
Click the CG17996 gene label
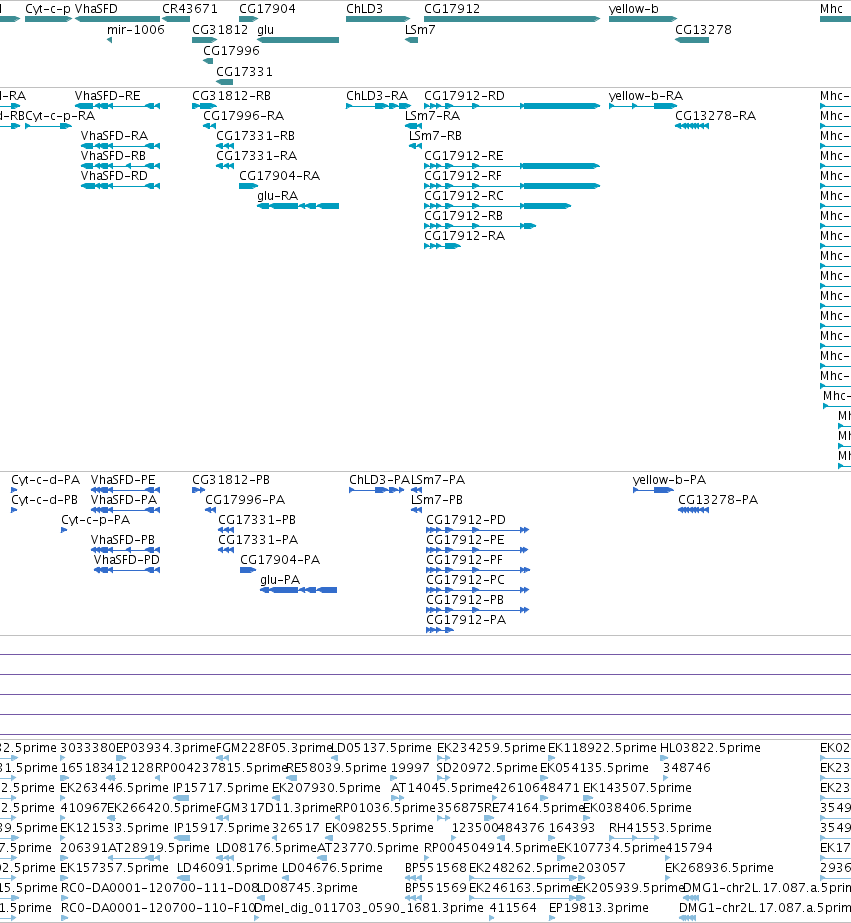[x=231, y=51]
